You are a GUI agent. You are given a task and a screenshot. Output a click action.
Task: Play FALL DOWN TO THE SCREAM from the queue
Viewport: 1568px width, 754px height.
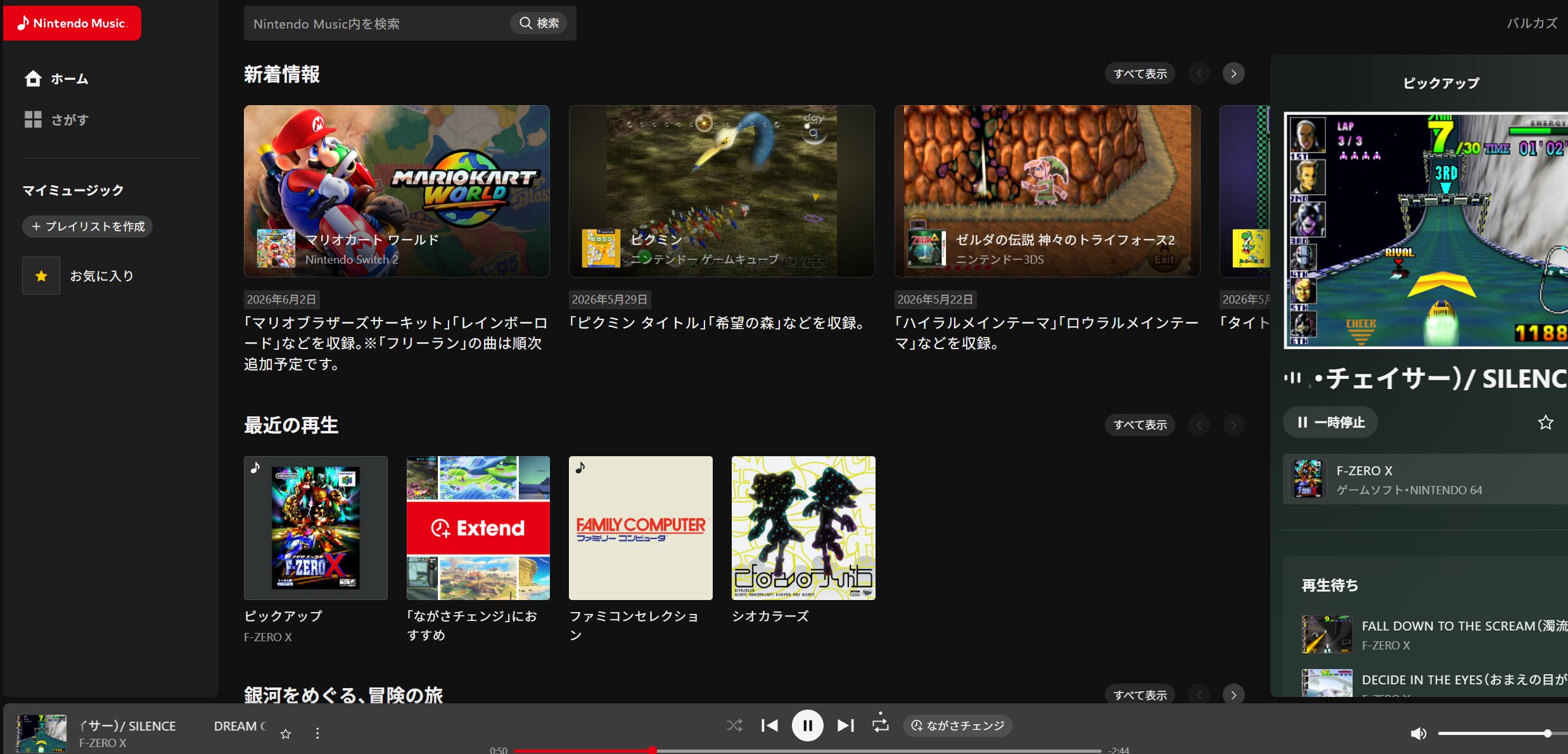[1435, 634]
